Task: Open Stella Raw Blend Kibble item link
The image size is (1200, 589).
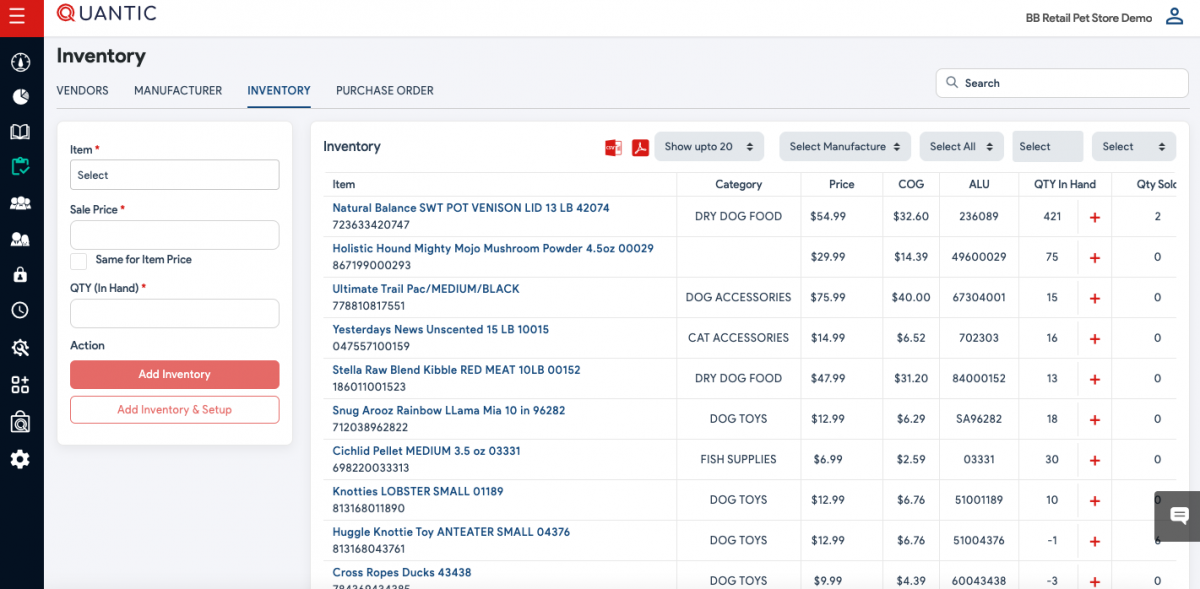Action: (457, 370)
